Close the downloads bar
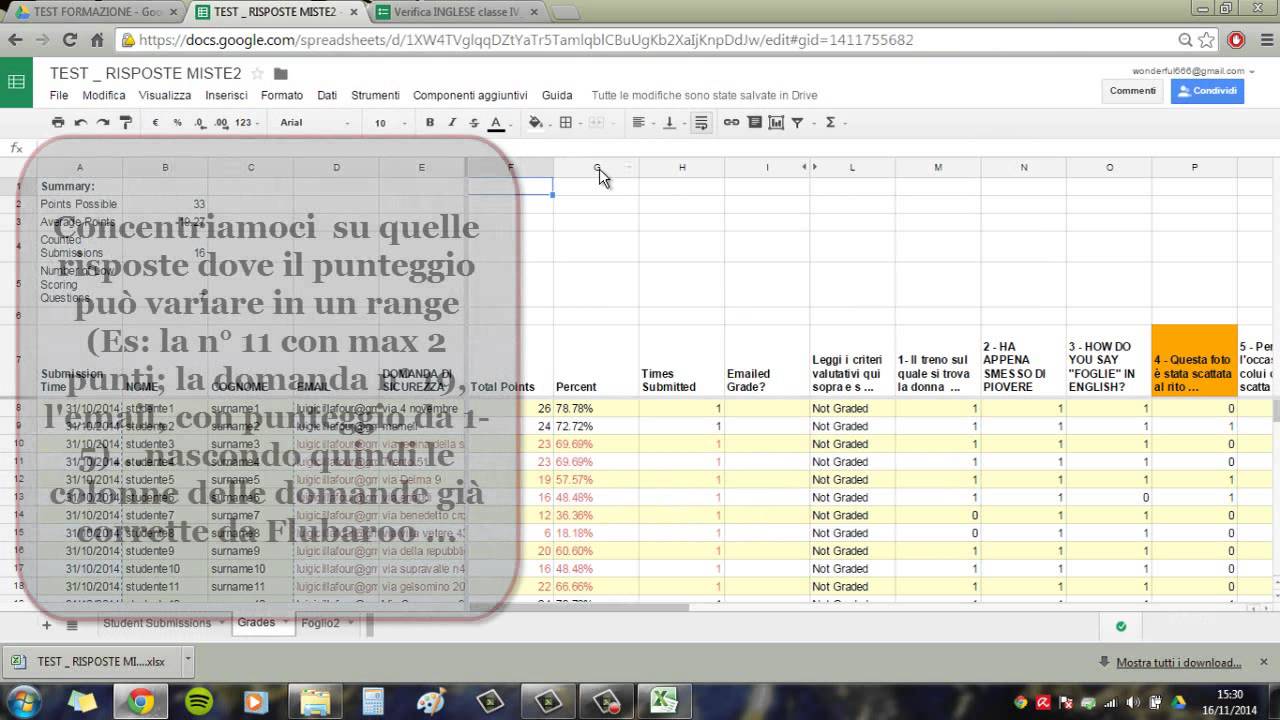Viewport: 1280px width, 720px height. 1264,661
